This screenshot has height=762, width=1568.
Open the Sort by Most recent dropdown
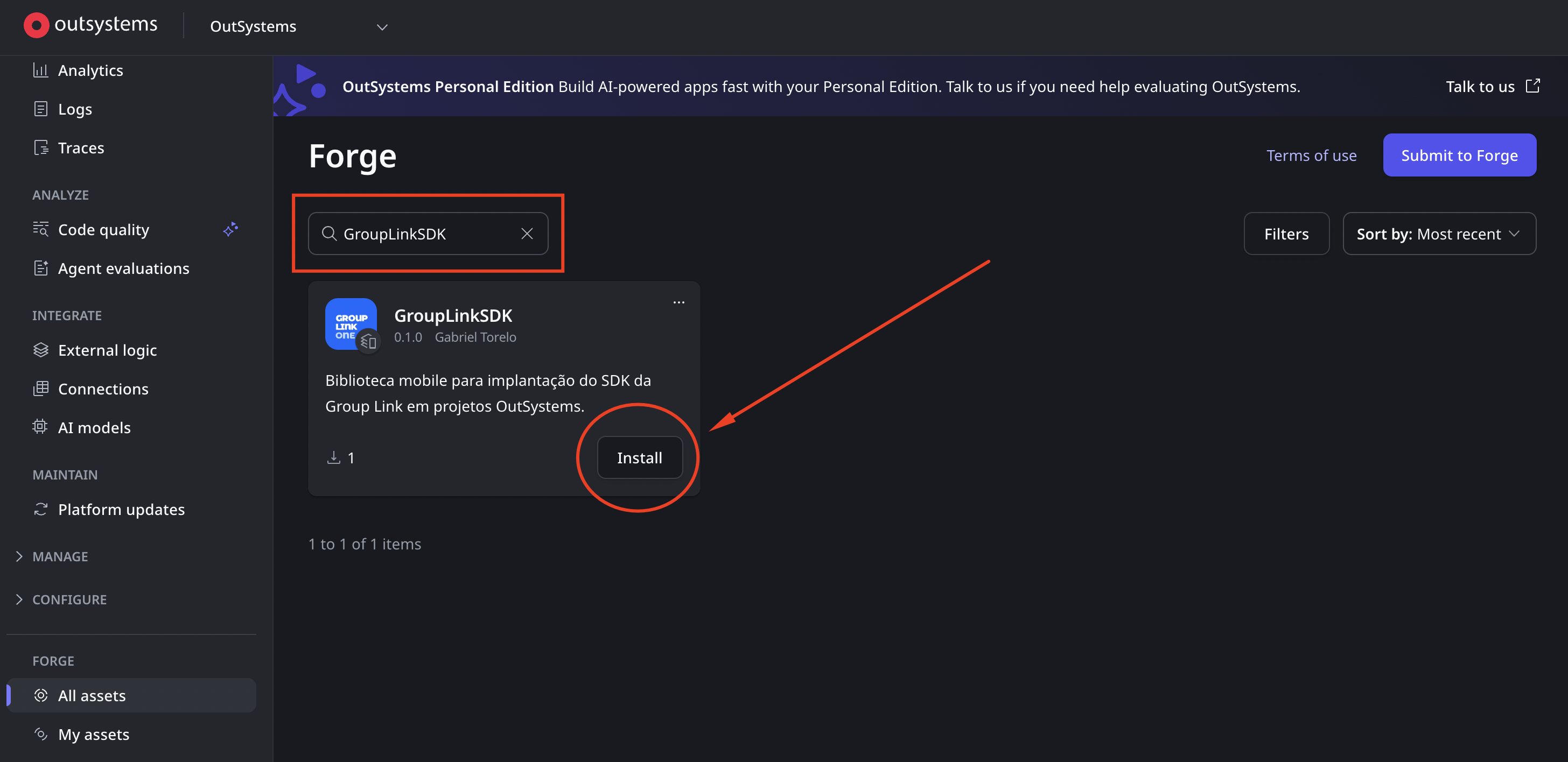(x=1439, y=234)
